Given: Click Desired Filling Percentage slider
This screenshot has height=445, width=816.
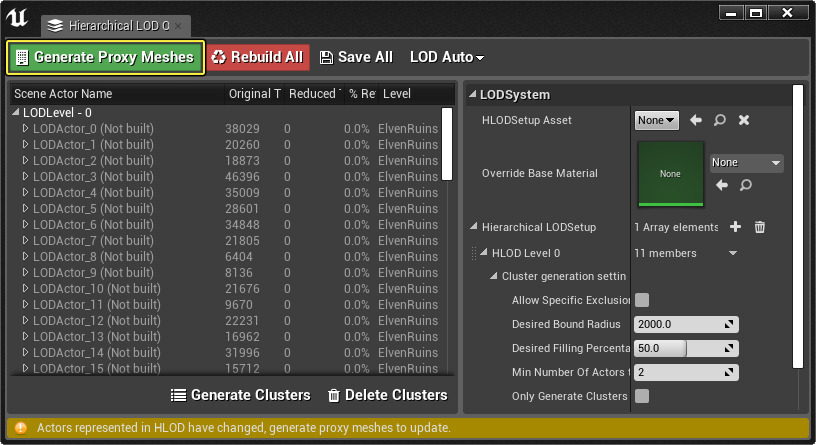Looking at the screenshot, I should 686,348.
